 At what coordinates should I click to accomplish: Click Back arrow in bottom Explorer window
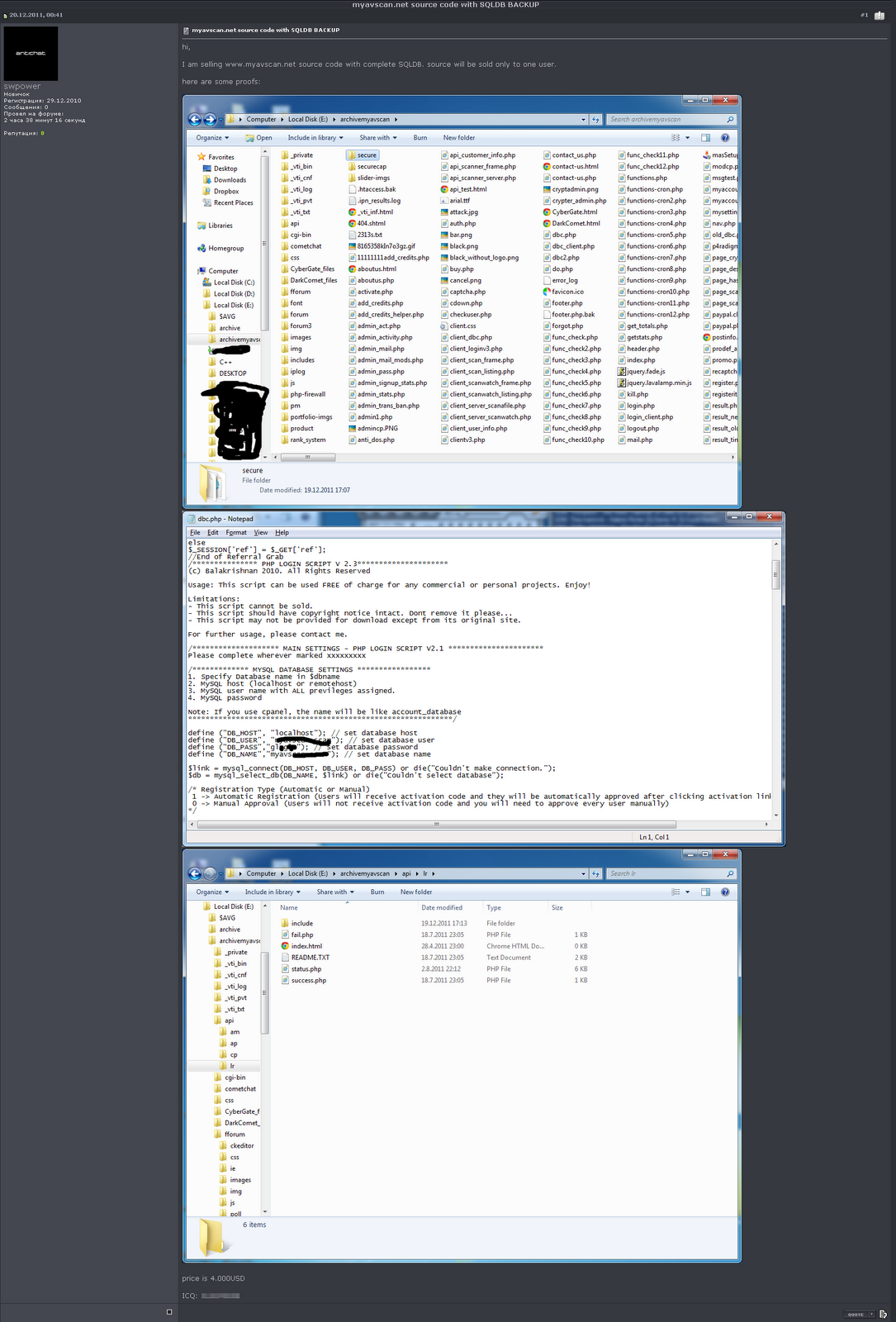pos(195,874)
